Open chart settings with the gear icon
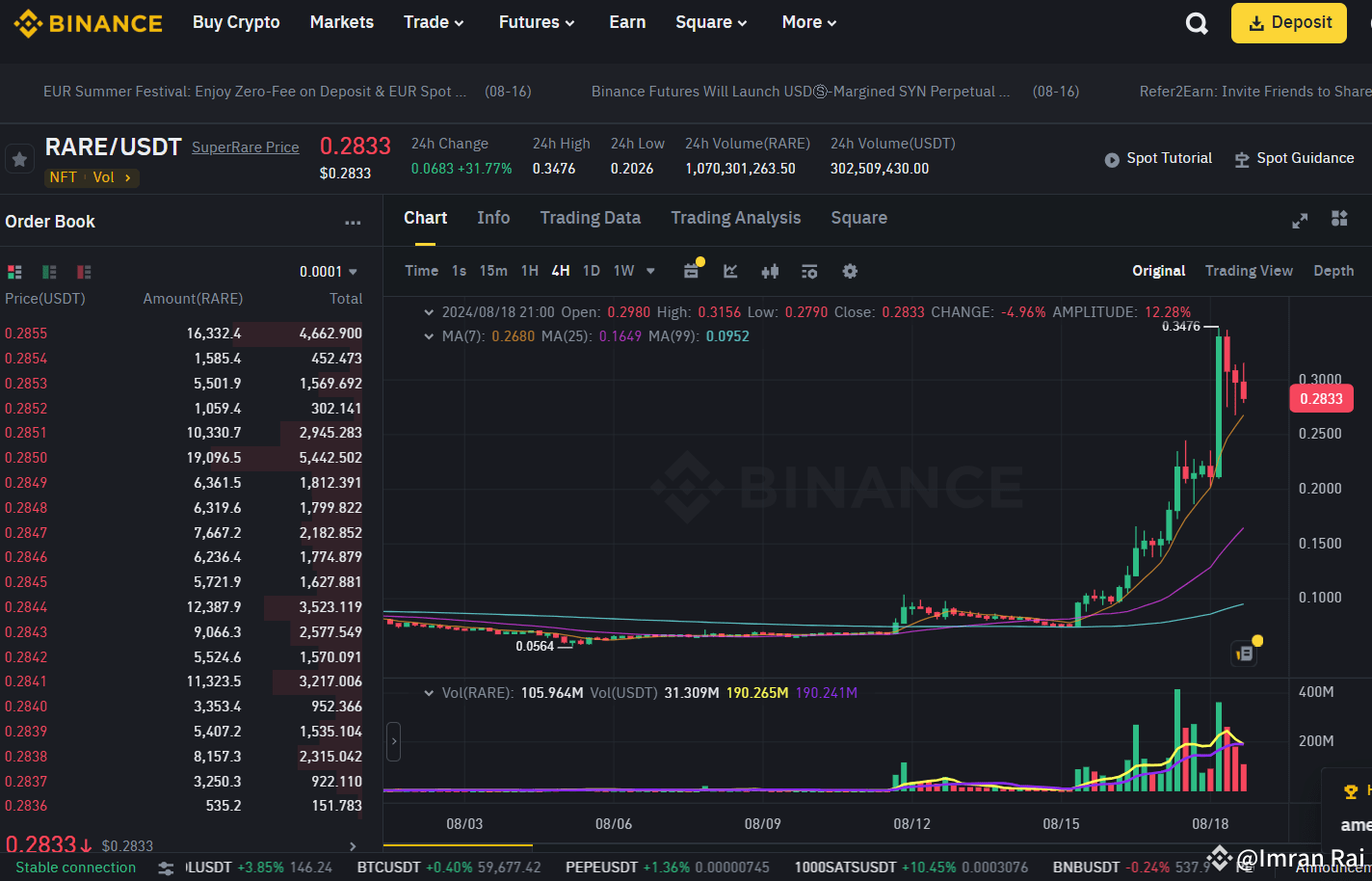Screen dimensions: 1372x881 pyautogui.click(x=849, y=272)
